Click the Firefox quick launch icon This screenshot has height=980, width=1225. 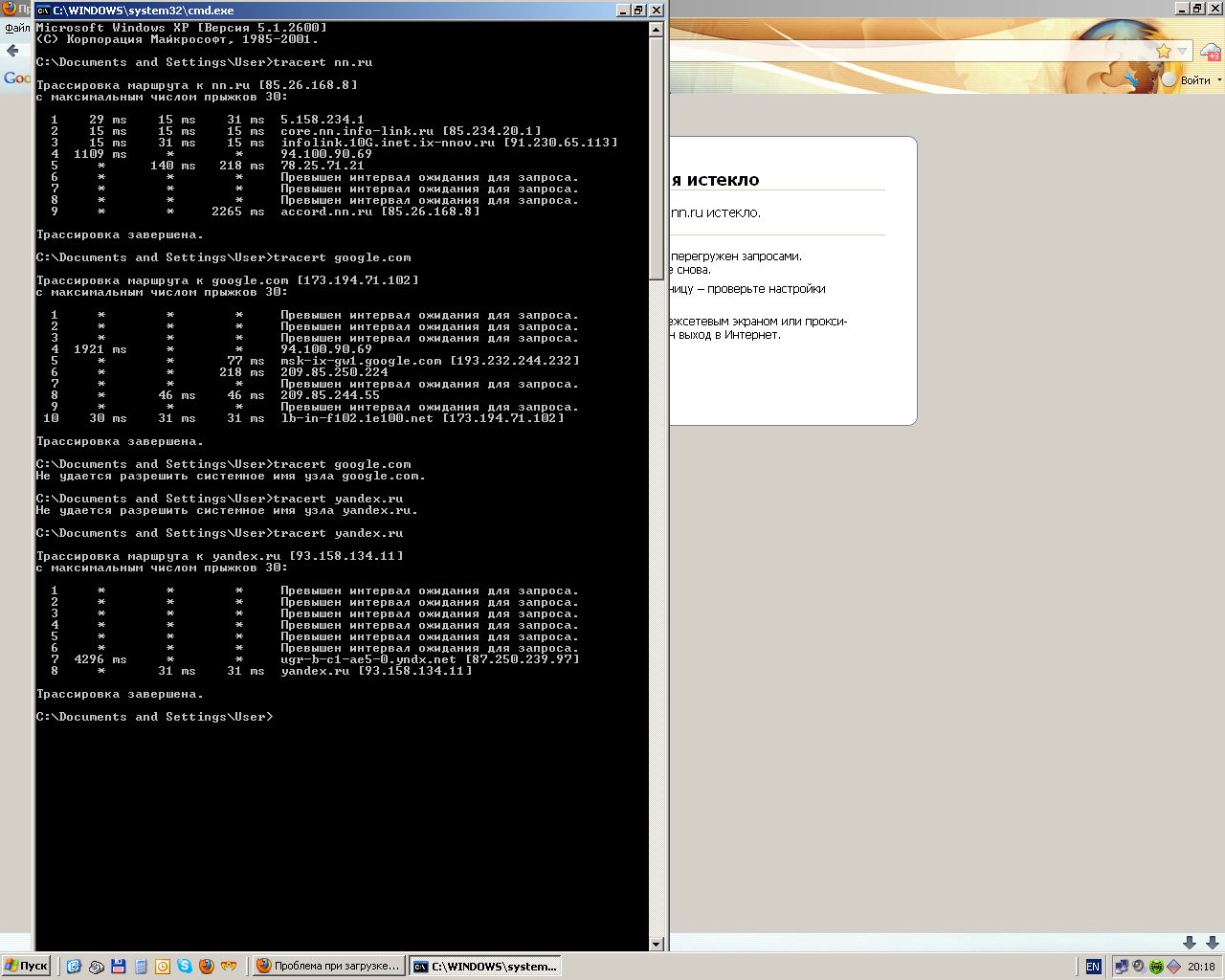click(x=207, y=967)
